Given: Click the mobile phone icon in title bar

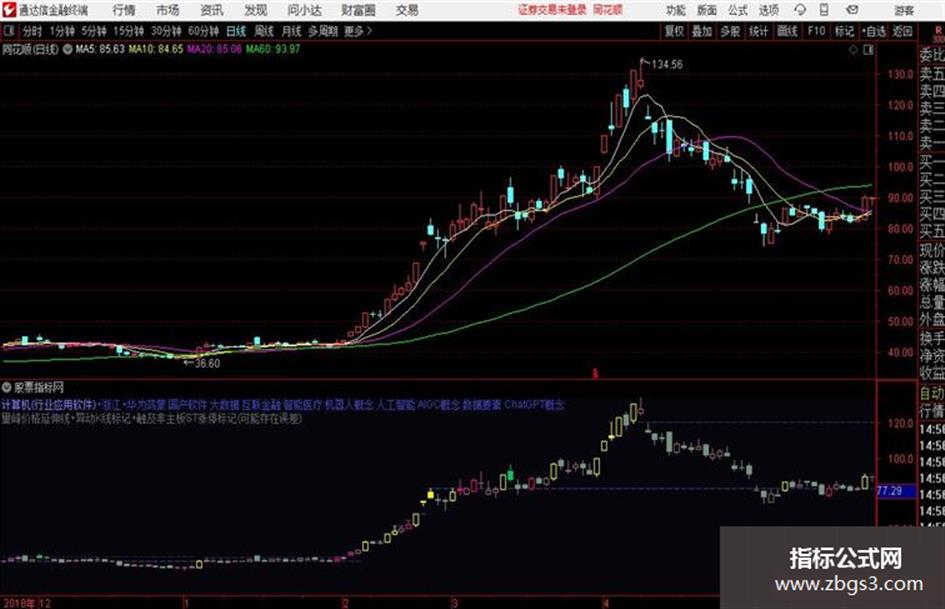Looking at the screenshot, I should pyautogui.click(x=824, y=10).
